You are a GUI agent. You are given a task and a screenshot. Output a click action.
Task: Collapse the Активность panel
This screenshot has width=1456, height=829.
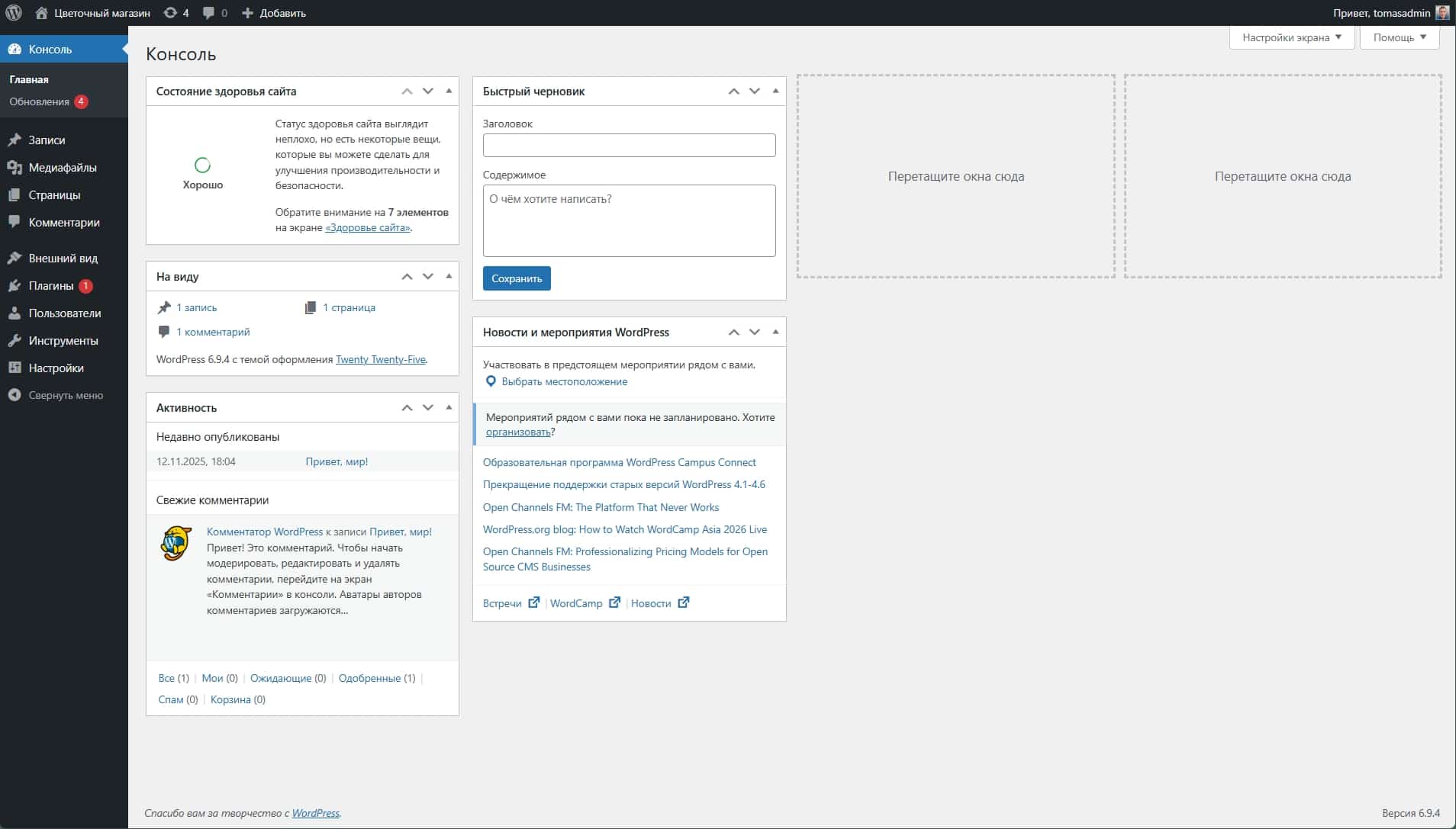tap(449, 407)
